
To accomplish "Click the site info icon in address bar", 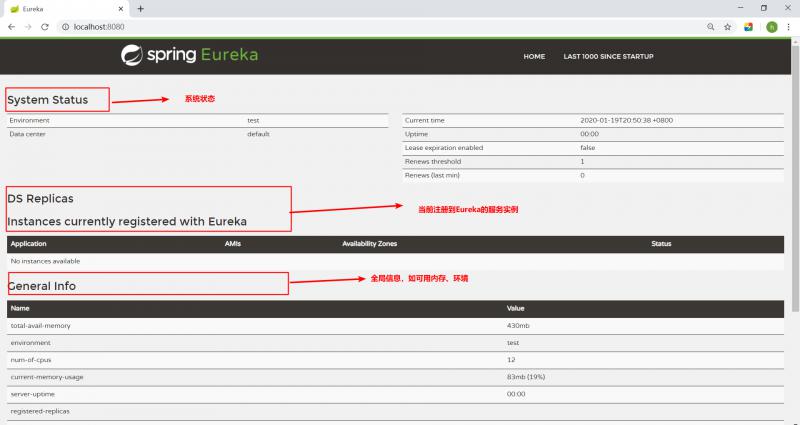I will pyautogui.click(x=65, y=27).
